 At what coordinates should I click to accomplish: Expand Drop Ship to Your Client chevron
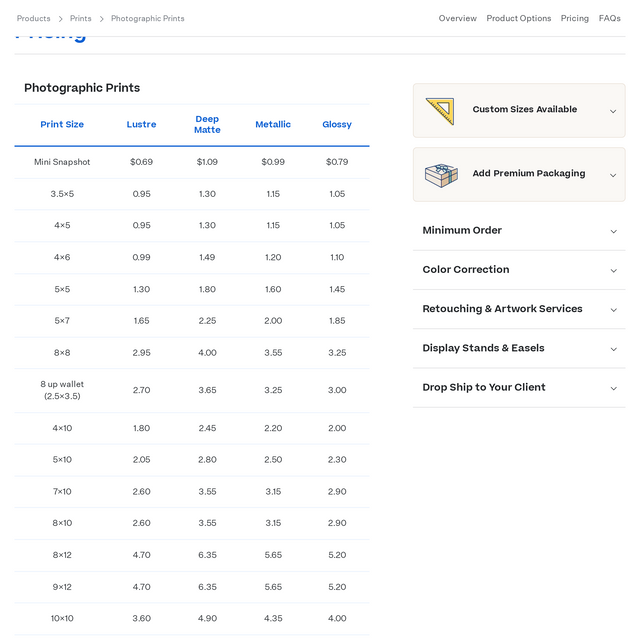(613, 388)
